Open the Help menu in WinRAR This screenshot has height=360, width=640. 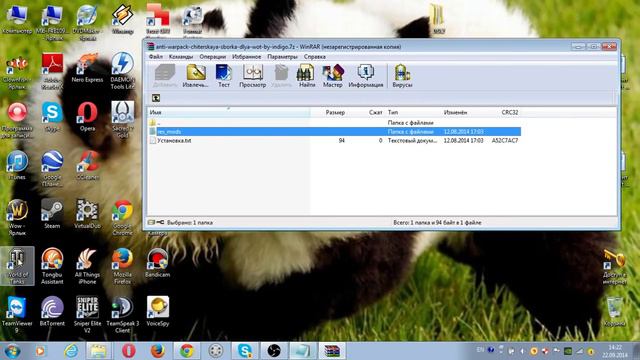point(314,57)
